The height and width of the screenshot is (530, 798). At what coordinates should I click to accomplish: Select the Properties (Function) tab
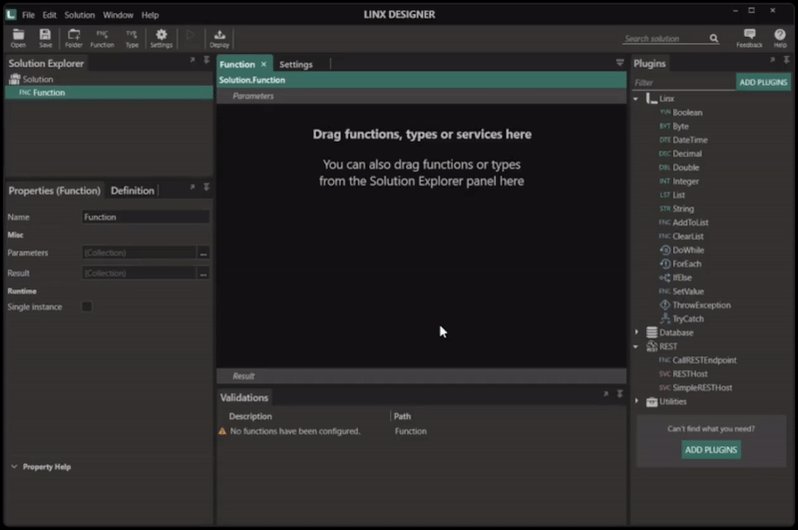coord(54,190)
